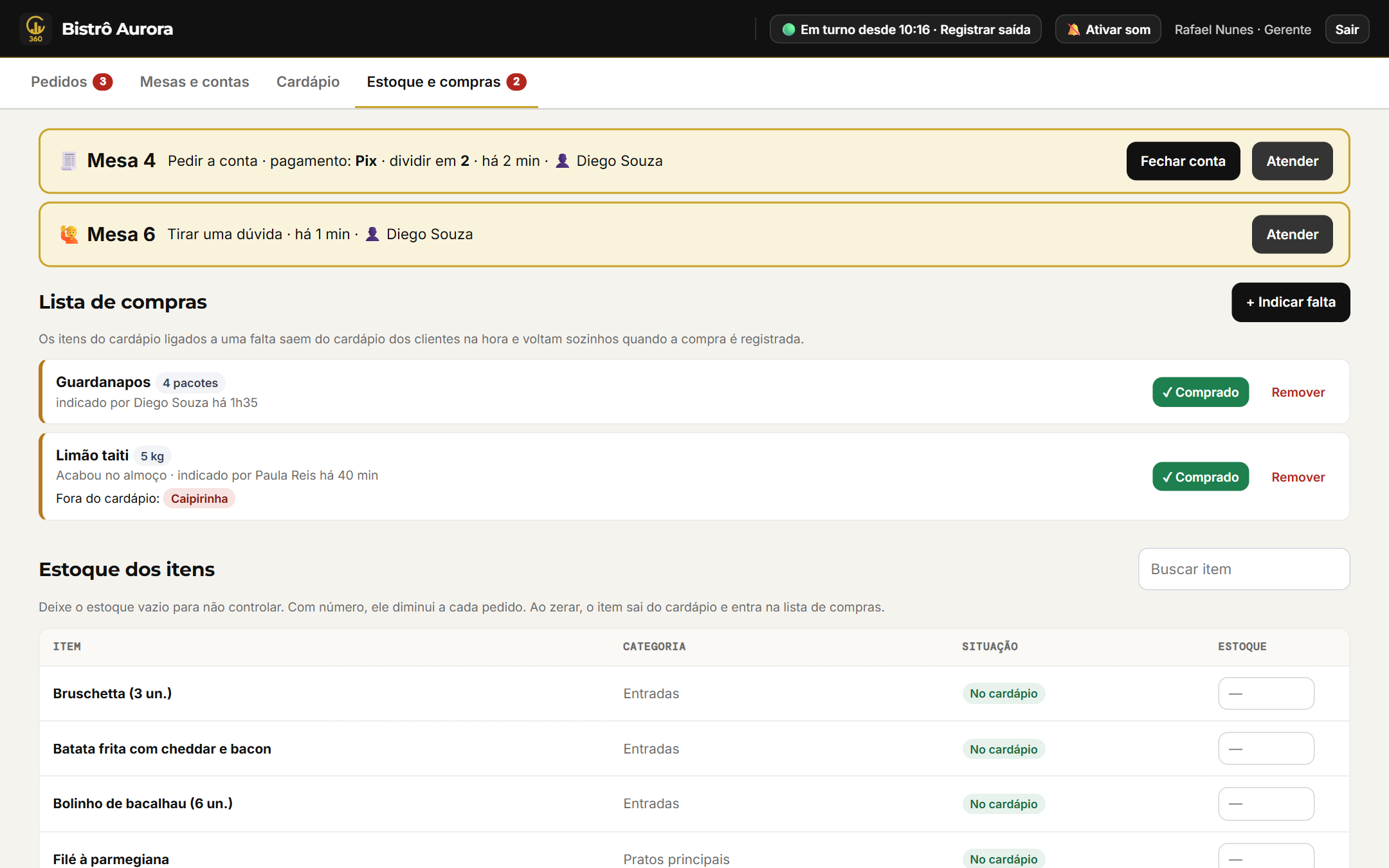Click the Indicar falta button
The width and height of the screenshot is (1389, 868).
1291,302
